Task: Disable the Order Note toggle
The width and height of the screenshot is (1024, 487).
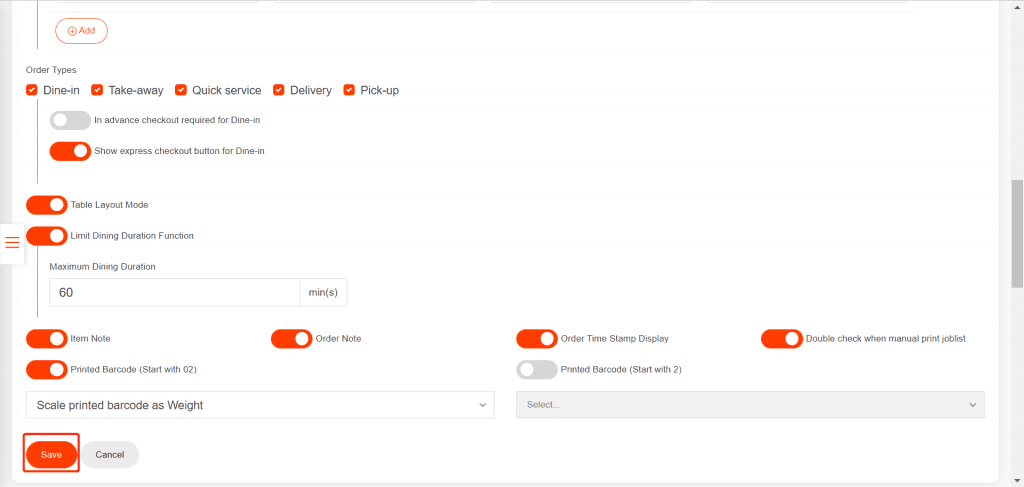Action: 291,339
